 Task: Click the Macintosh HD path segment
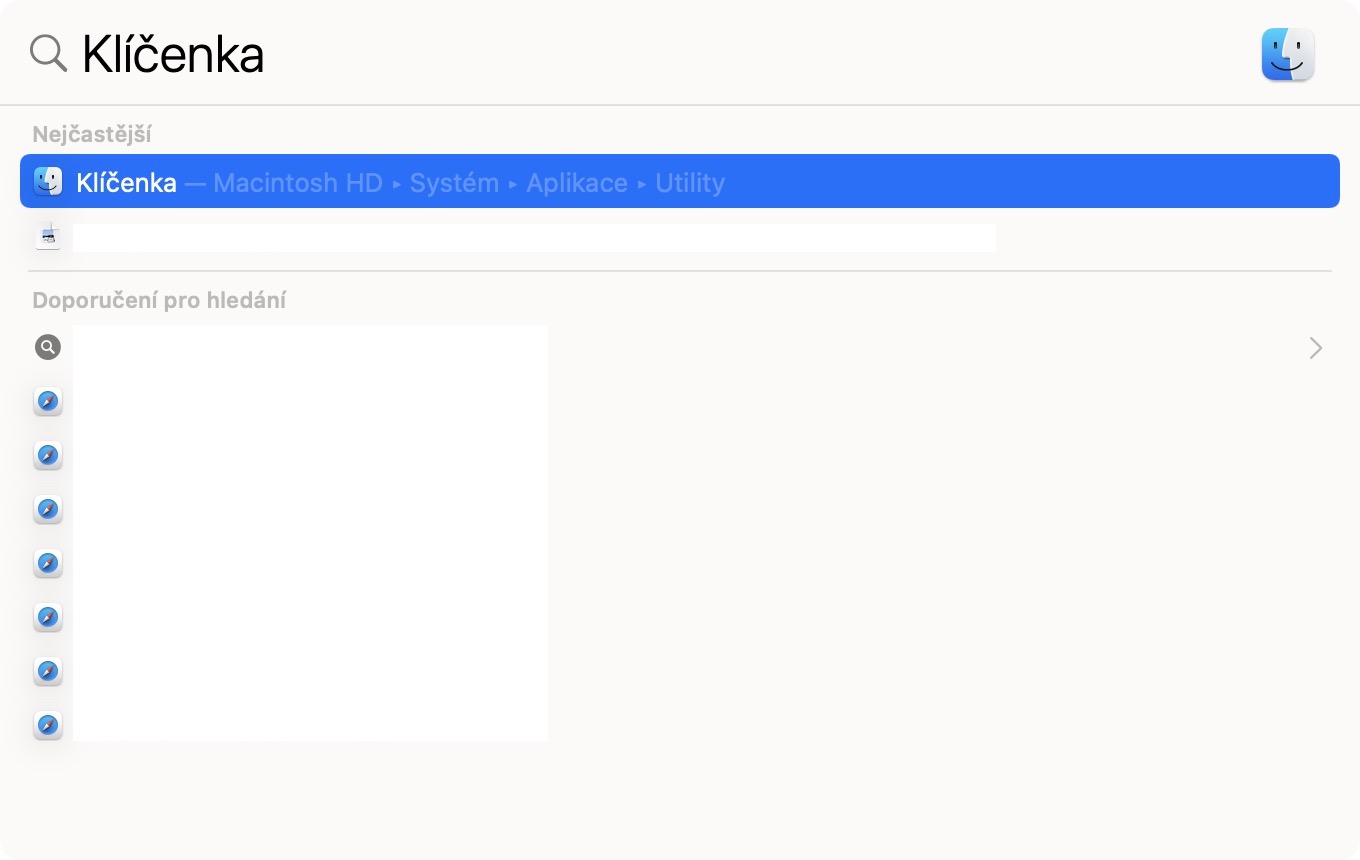pos(297,183)
